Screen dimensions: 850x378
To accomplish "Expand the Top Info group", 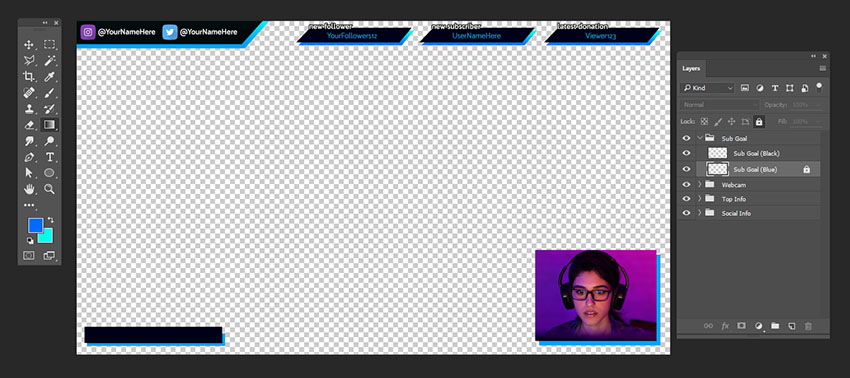I will click(700, 199).
